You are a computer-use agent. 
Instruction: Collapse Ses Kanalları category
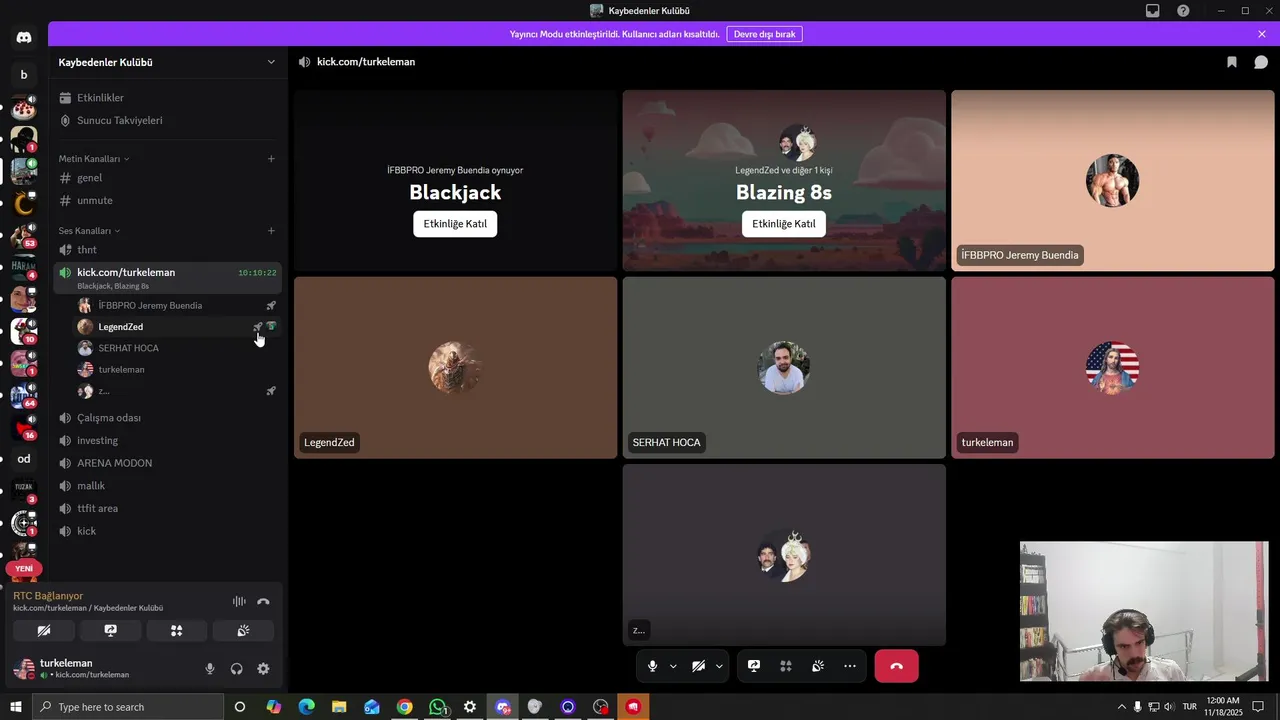click(x=89, y=231)
